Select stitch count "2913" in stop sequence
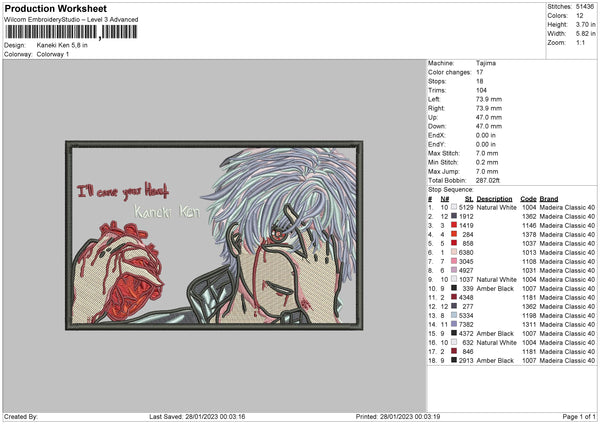Image resolution: width=600 pixels, height=424 pixels. [x=466, y=360]
